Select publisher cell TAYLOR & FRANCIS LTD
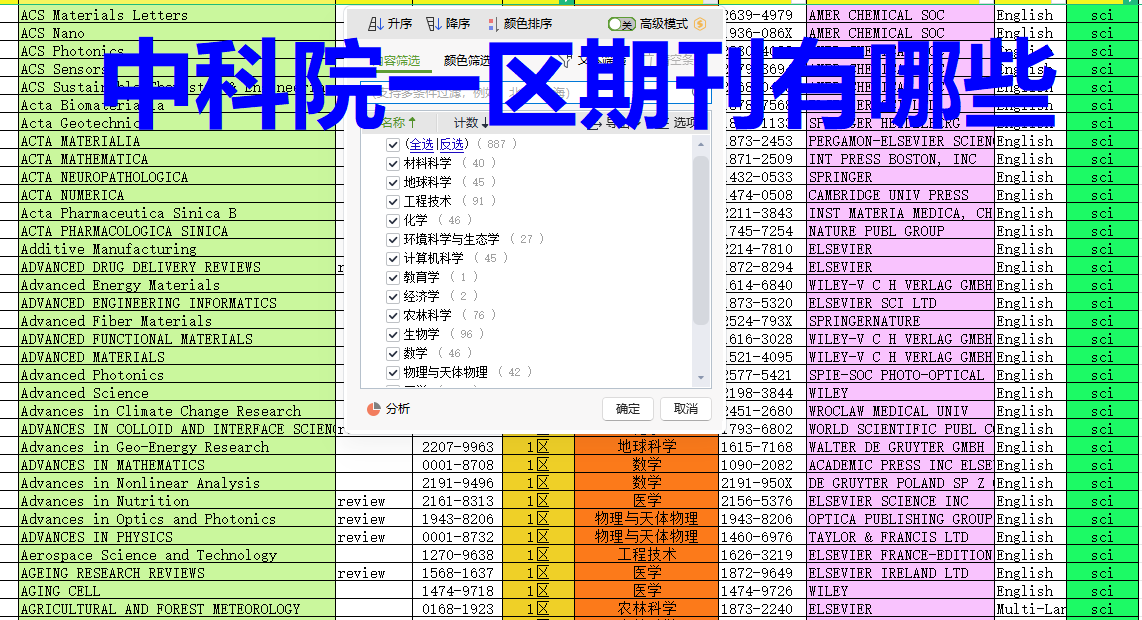 tap(900, 538)
